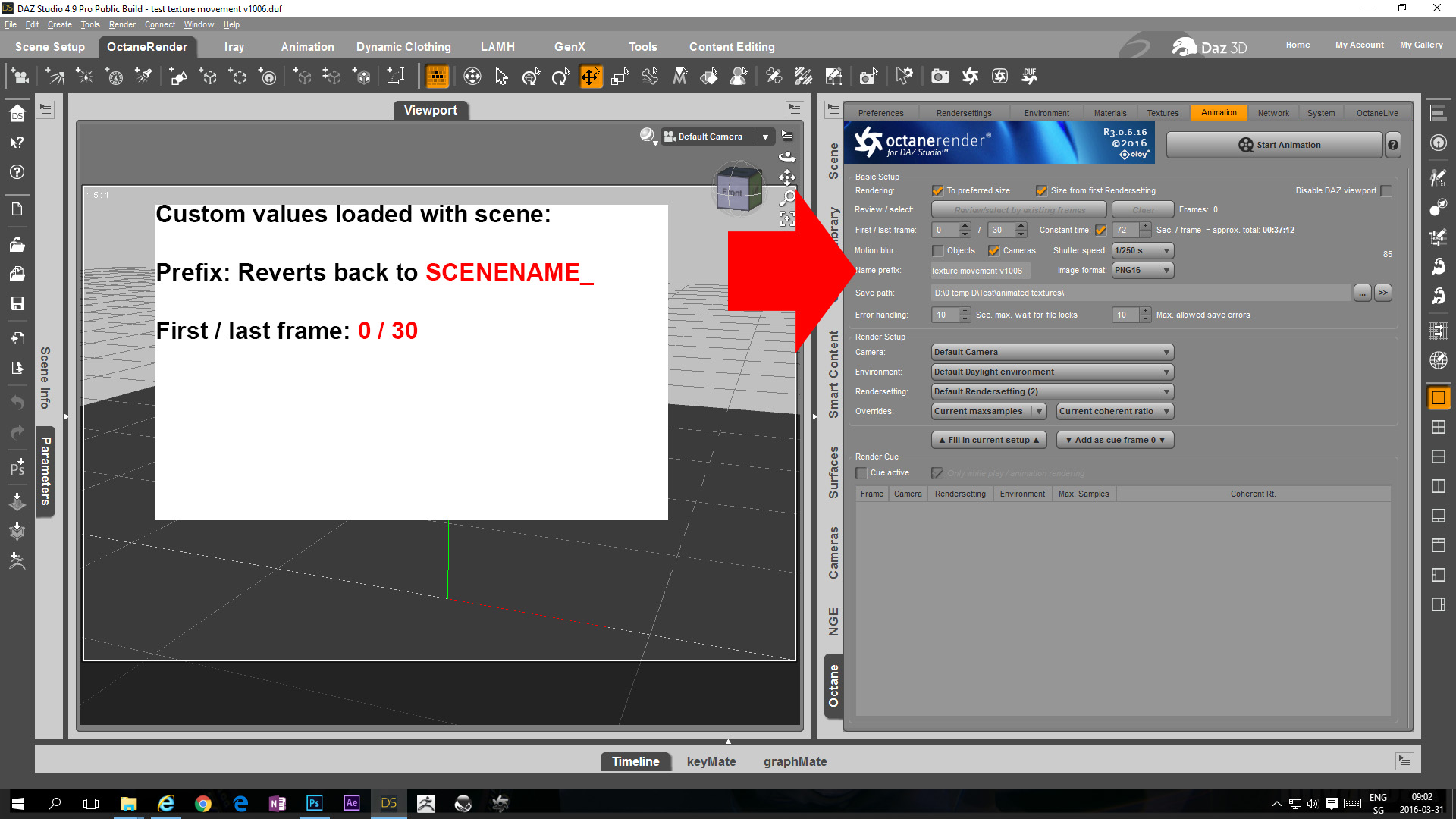Open the Render menu in menu bar
The width and height of the screenshot is (1456, 819).
[121, 24]
